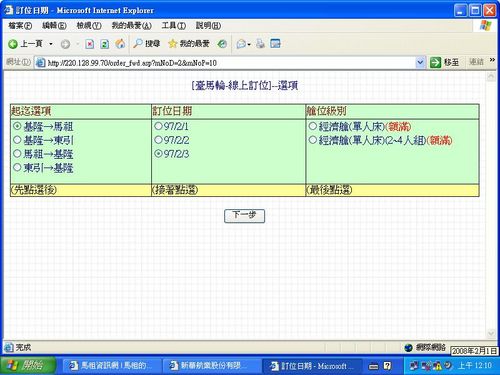
Task: Click the page scrollbar down arrow
Action: coord(491,333)
